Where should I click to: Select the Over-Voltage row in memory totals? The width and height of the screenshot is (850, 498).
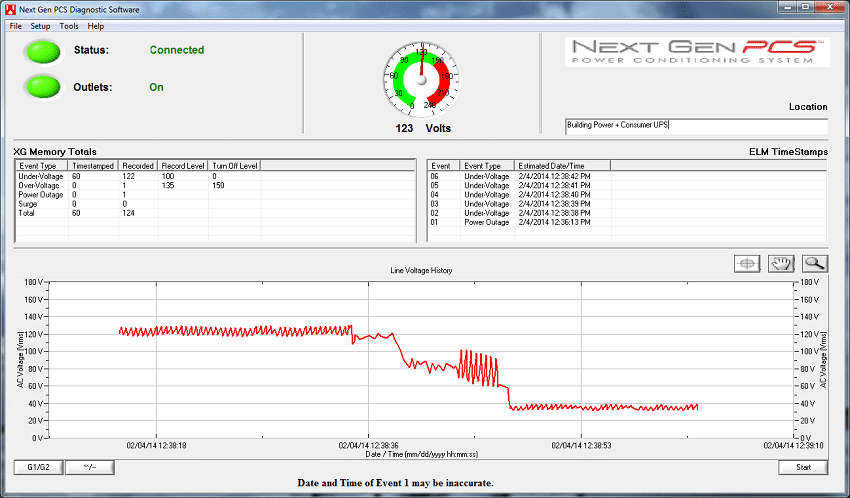pos(215,186)
